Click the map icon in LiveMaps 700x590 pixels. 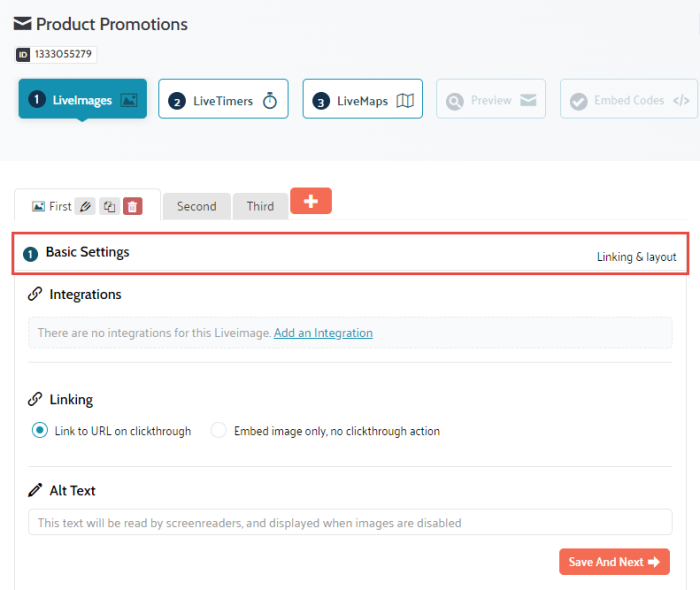point(404,100)
